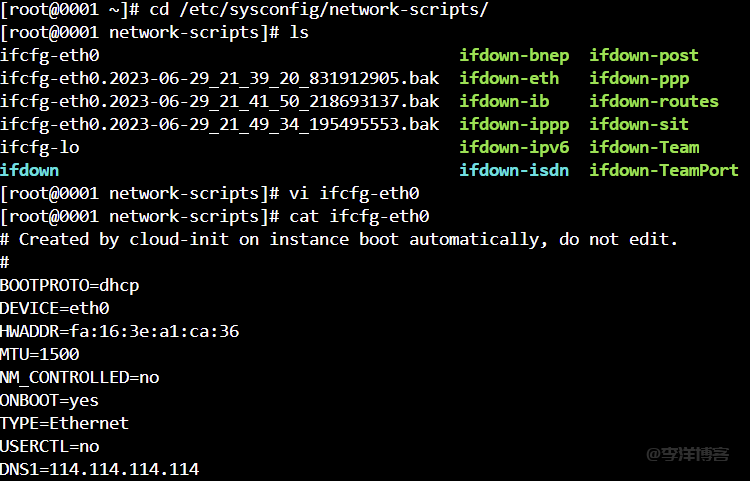750x481 pixels.
Task: Place cursor on BOOTPROTO=dhcp line
Action: [70, 285]
